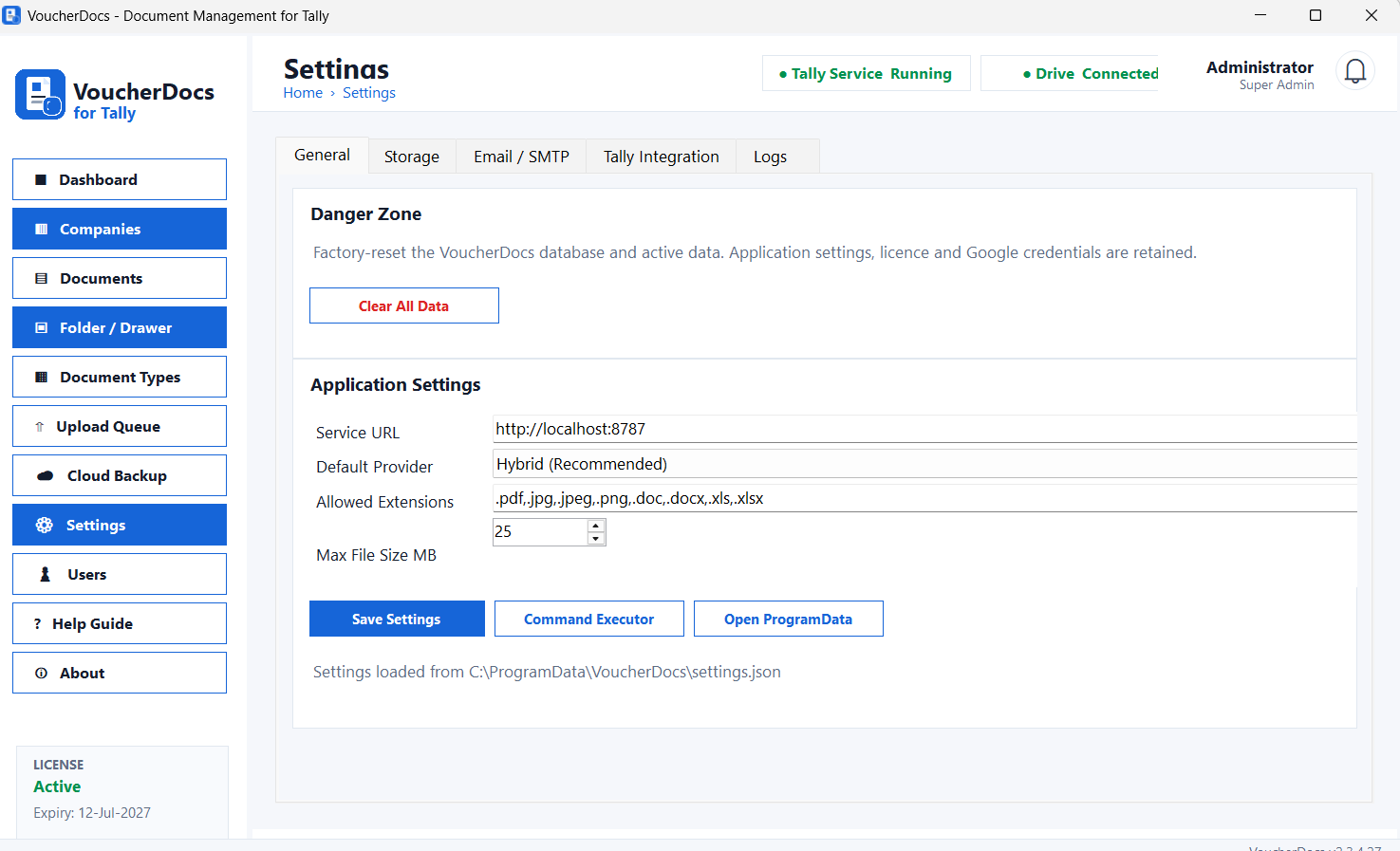Click the notification bell icon
The image size is (1400, 851).
coord(1354,71)
